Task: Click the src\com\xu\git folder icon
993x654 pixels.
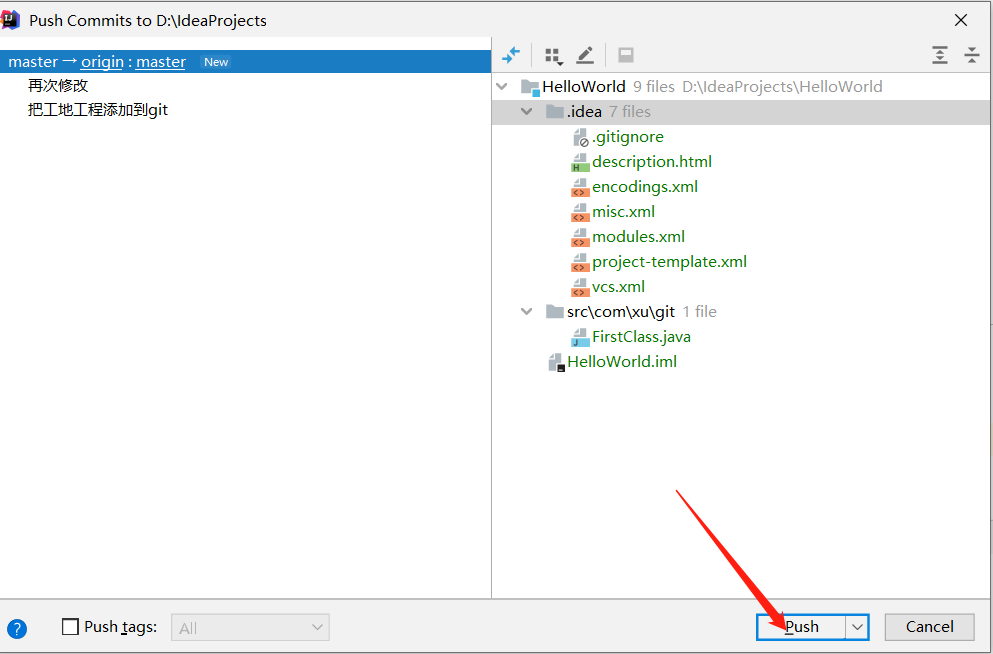Action: [555, 311]
